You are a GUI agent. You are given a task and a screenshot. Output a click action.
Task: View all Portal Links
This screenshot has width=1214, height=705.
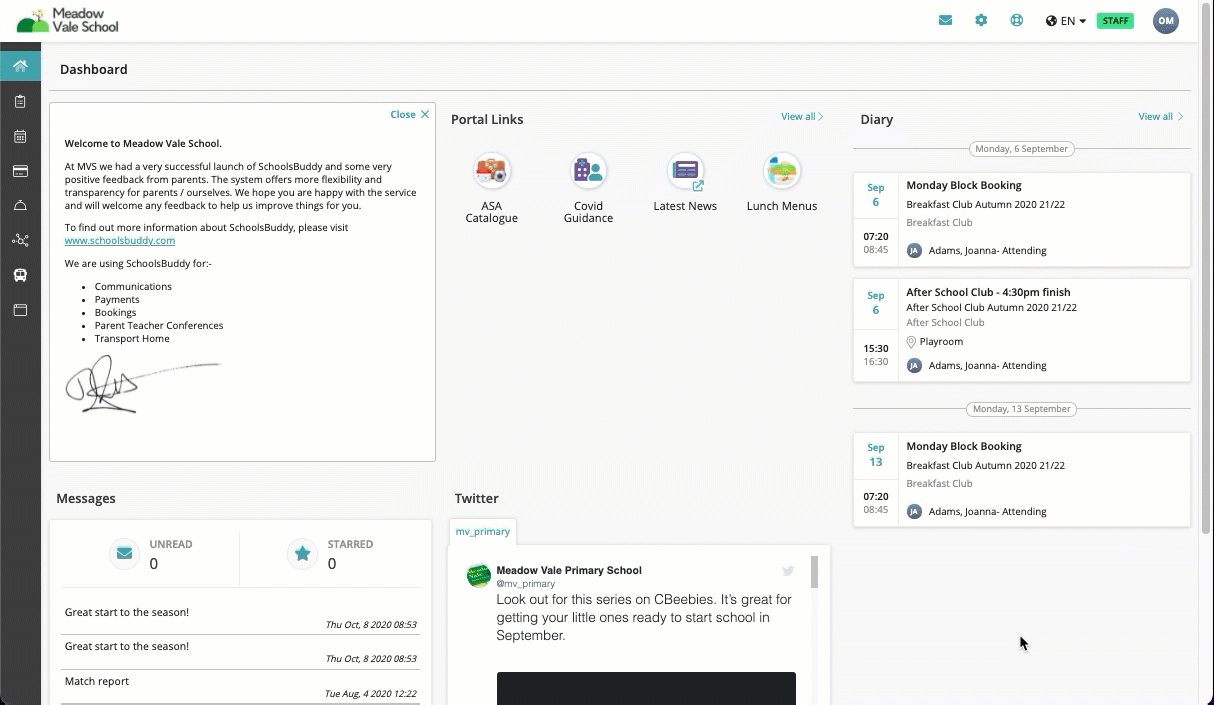pos(802,117)
